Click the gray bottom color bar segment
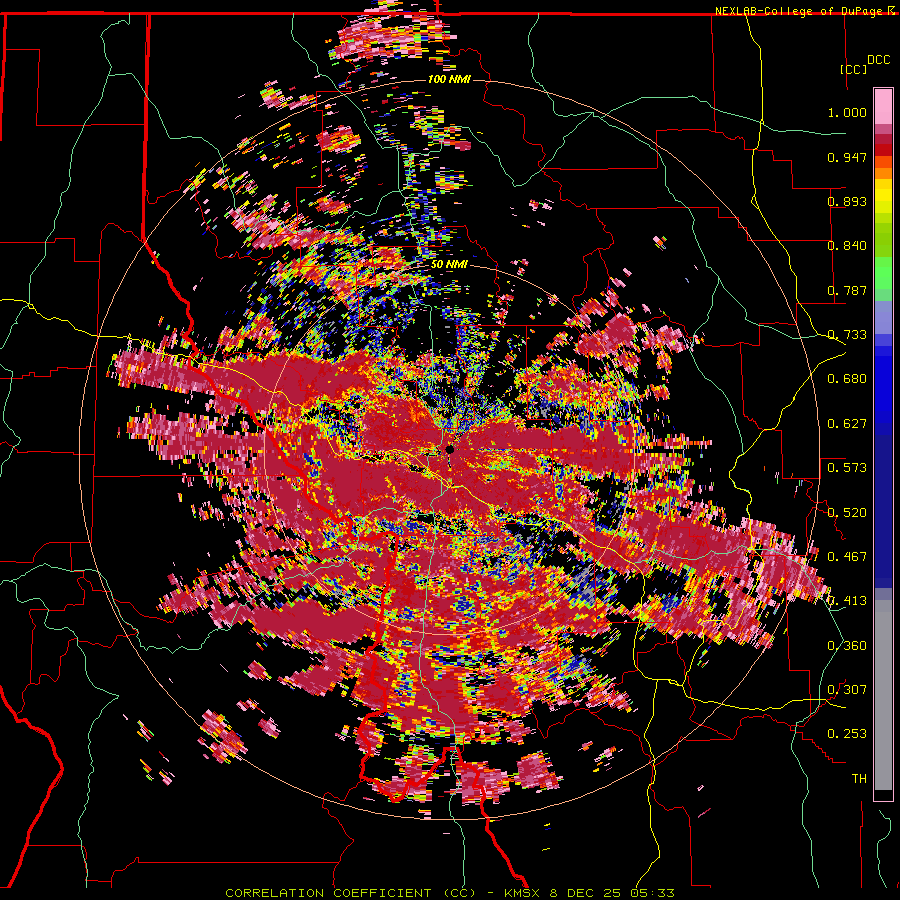 click(x=883, y=695)
